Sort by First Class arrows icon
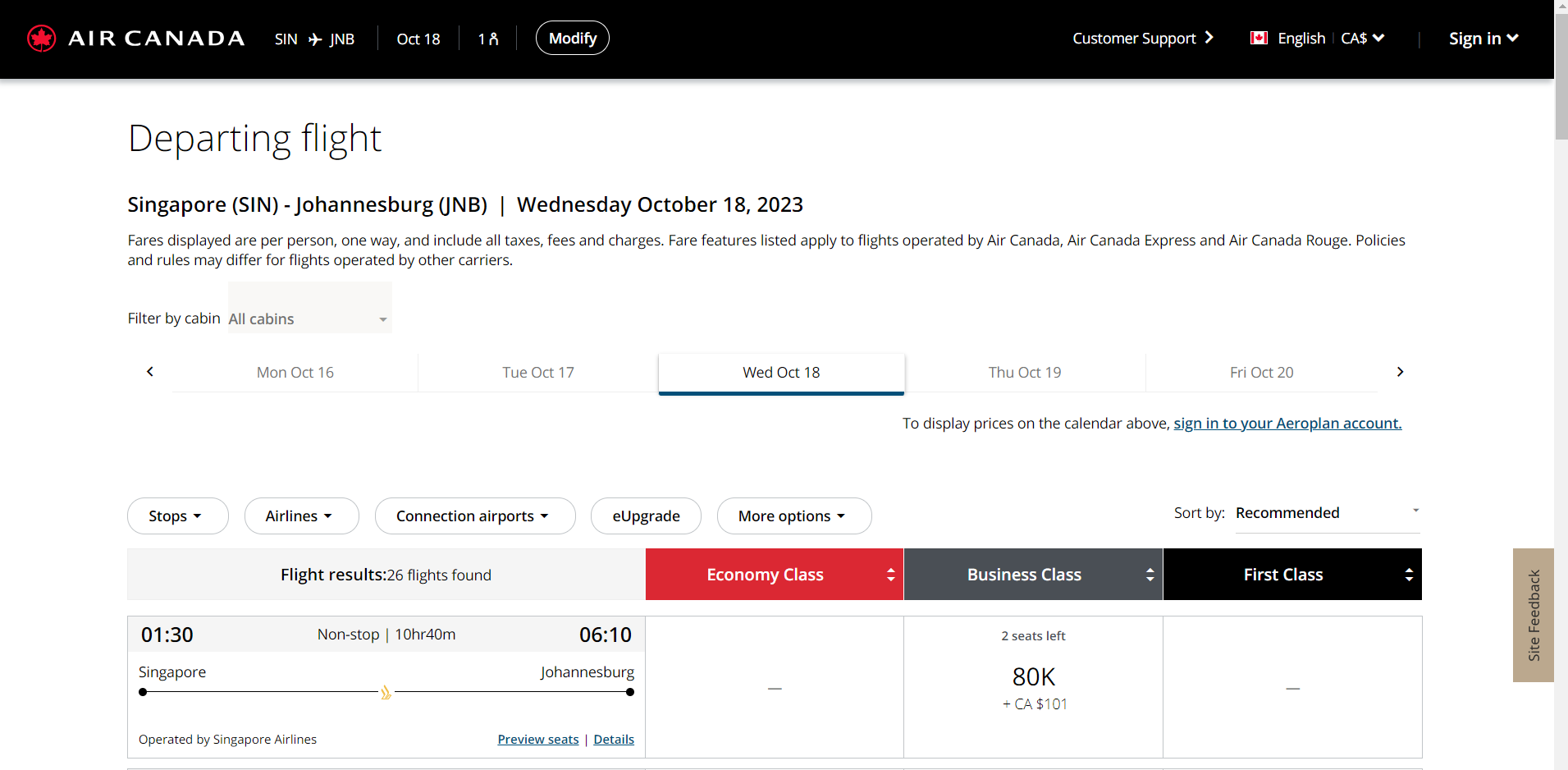 click(x=1410, y=575)
